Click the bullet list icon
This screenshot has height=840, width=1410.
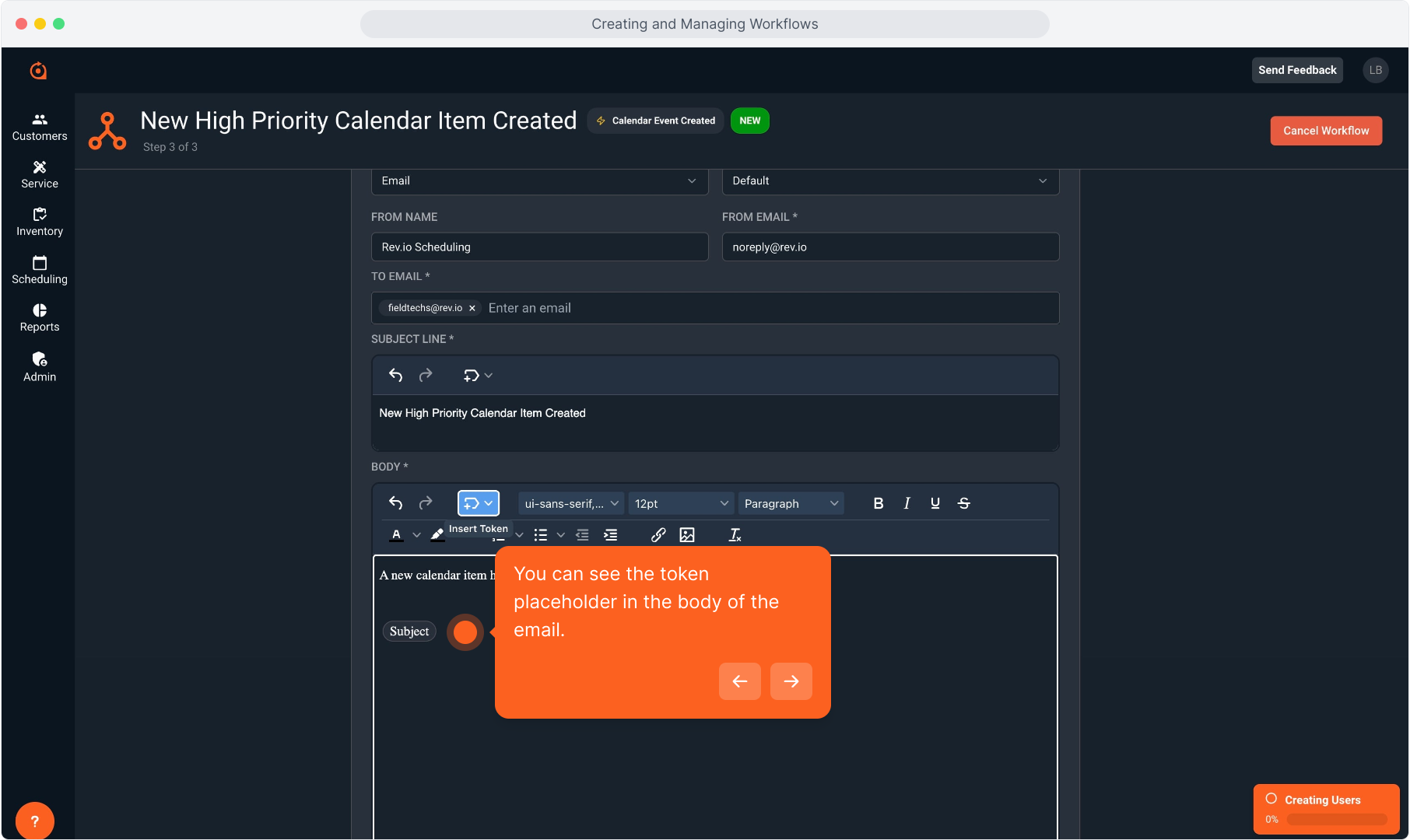(541, 535)
